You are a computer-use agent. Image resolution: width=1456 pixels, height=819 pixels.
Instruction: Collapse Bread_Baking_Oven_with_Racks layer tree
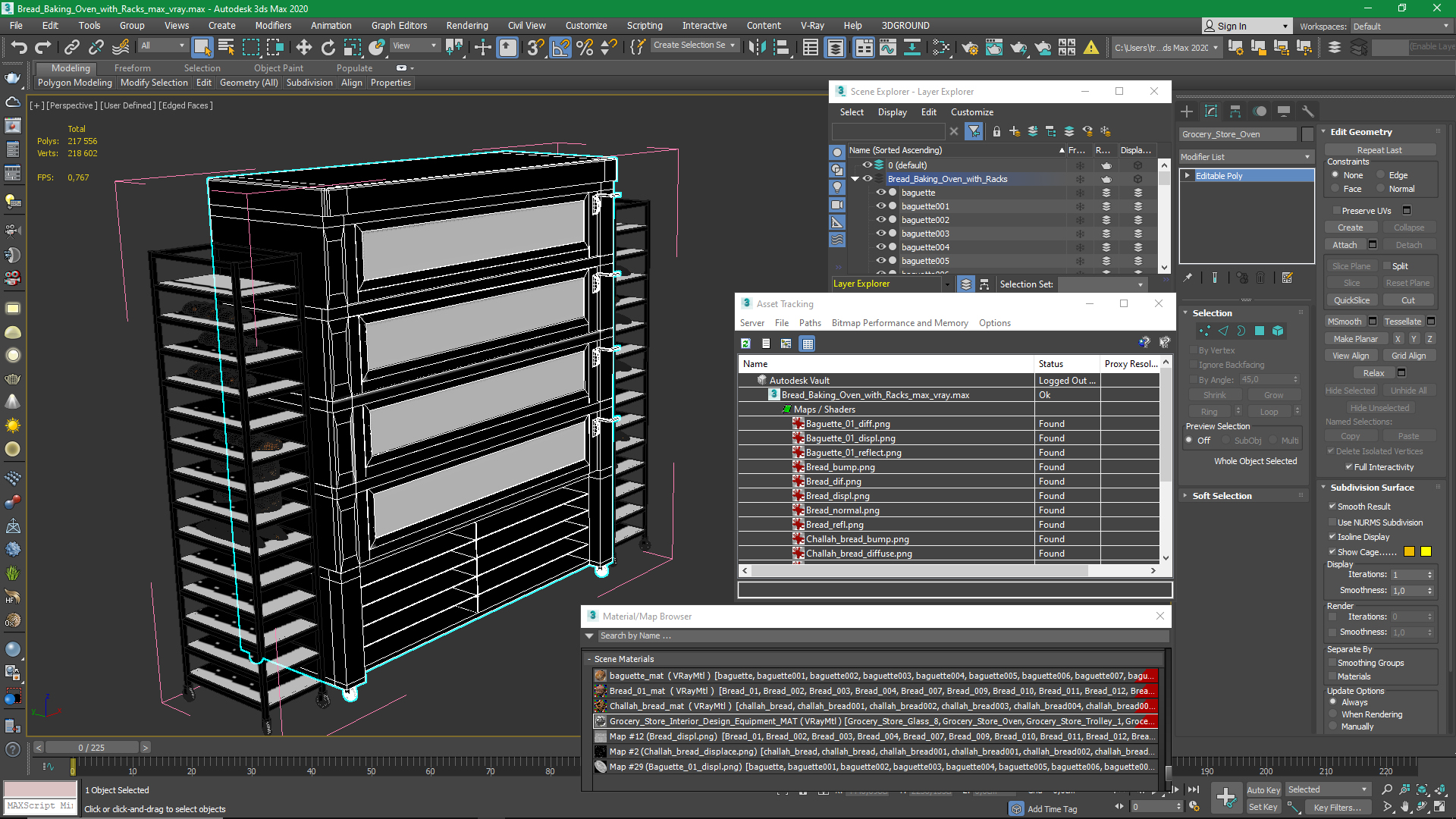pos(855,179)
